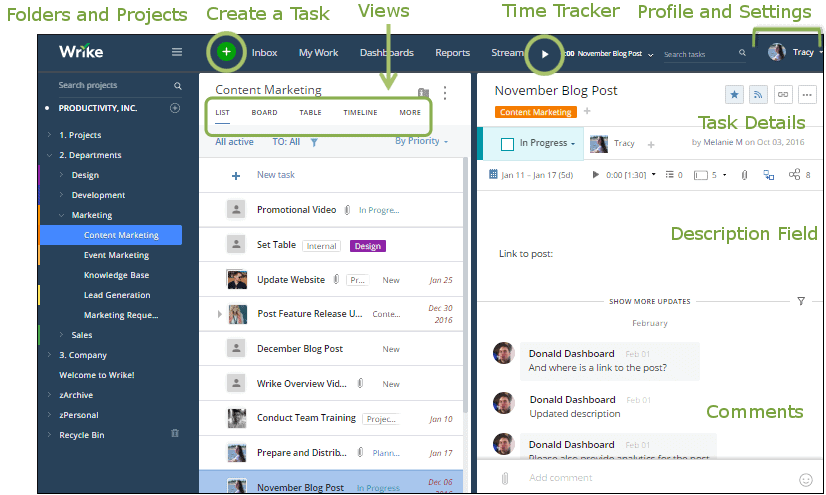Filter the updates stream funnel icon

(801, 301)
